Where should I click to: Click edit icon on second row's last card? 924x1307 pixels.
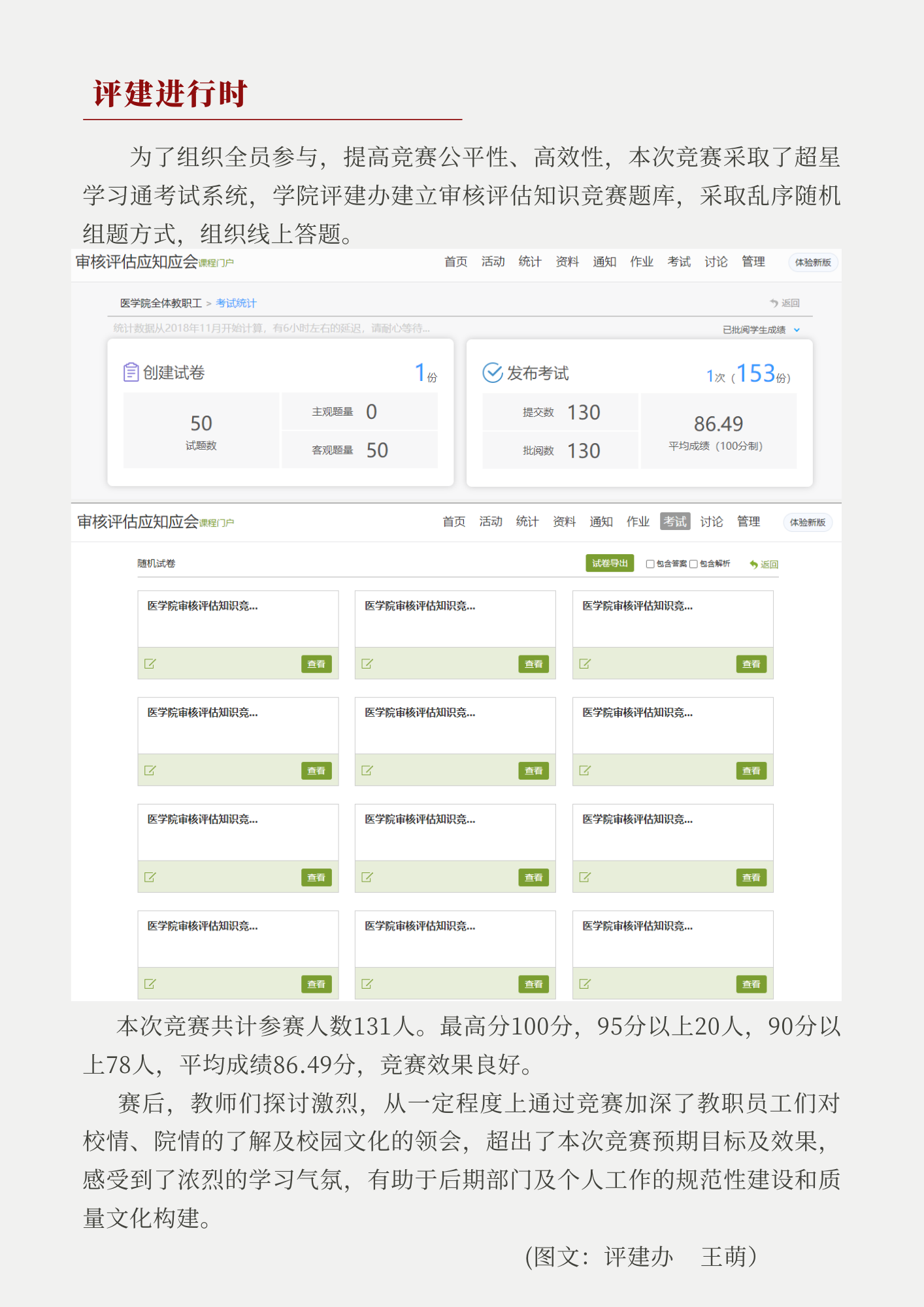click(585, 770)
